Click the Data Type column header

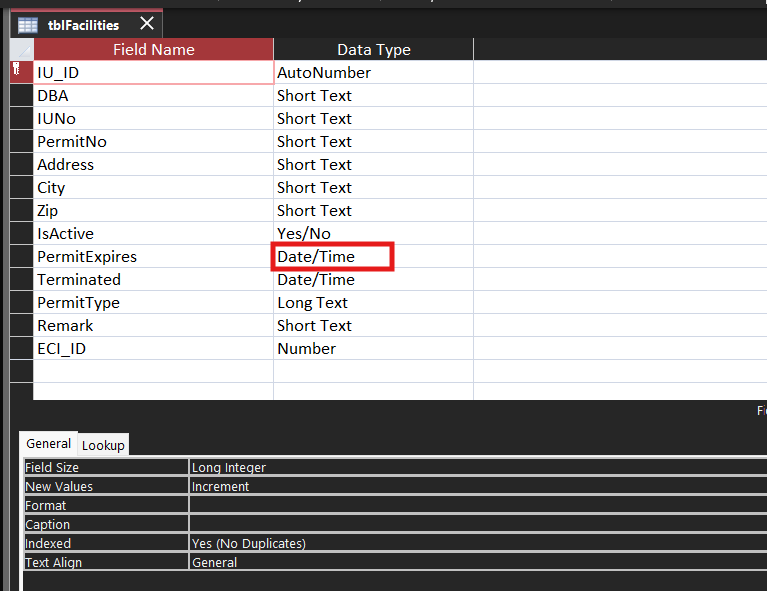click(x=373, y=49)
